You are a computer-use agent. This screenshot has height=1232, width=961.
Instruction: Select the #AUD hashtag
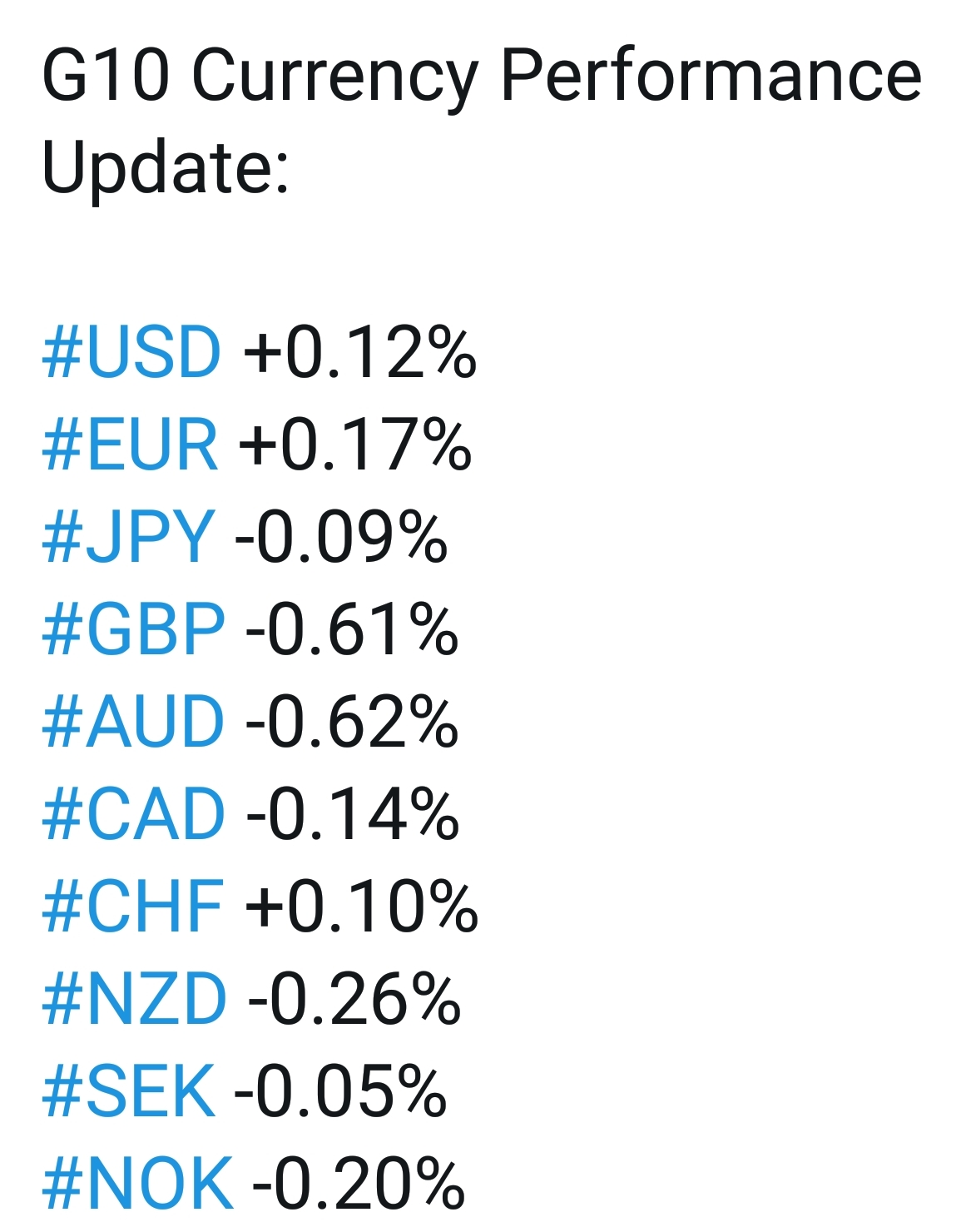[x=133, y=722]
